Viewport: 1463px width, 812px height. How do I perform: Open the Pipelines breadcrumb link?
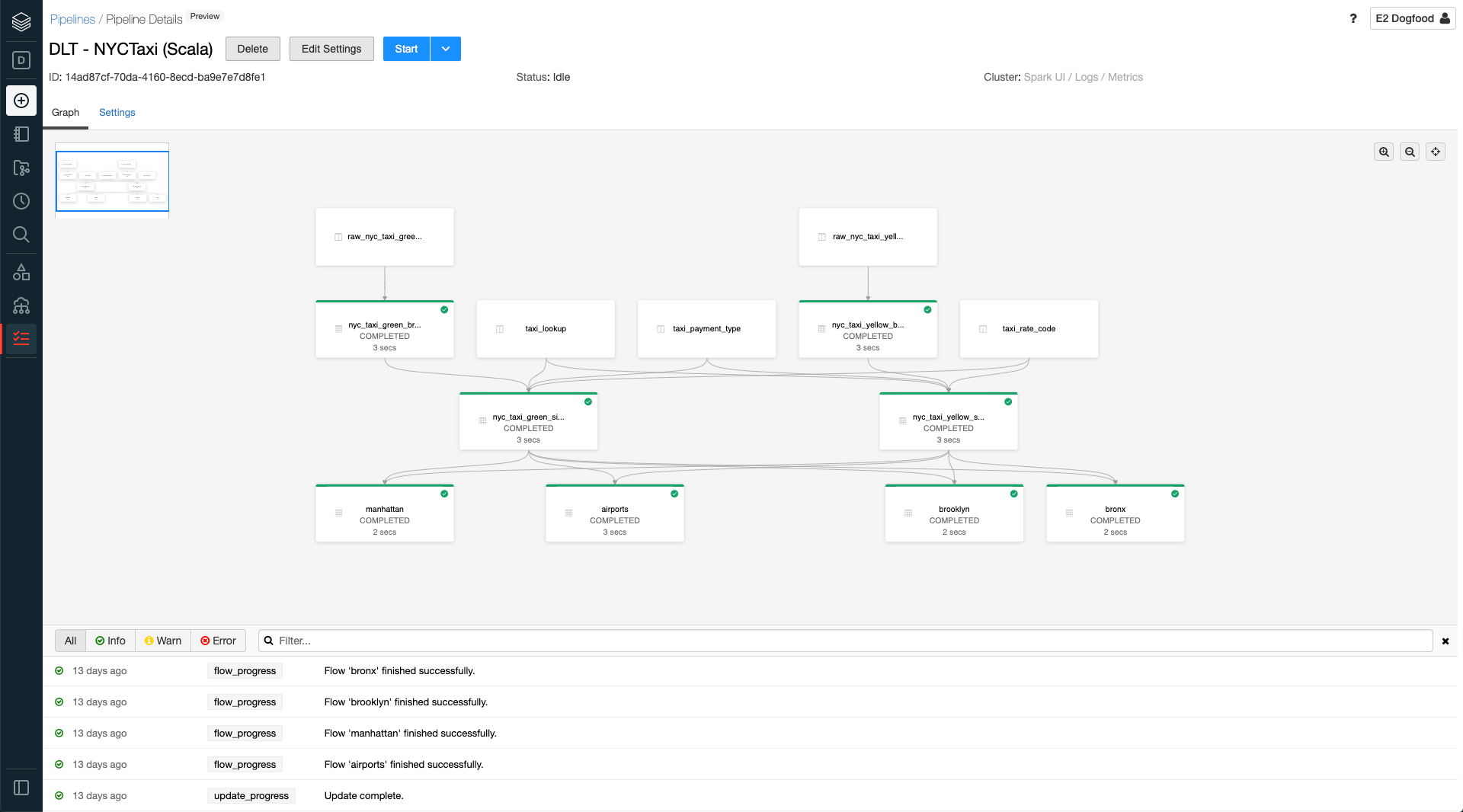[72, 19]
